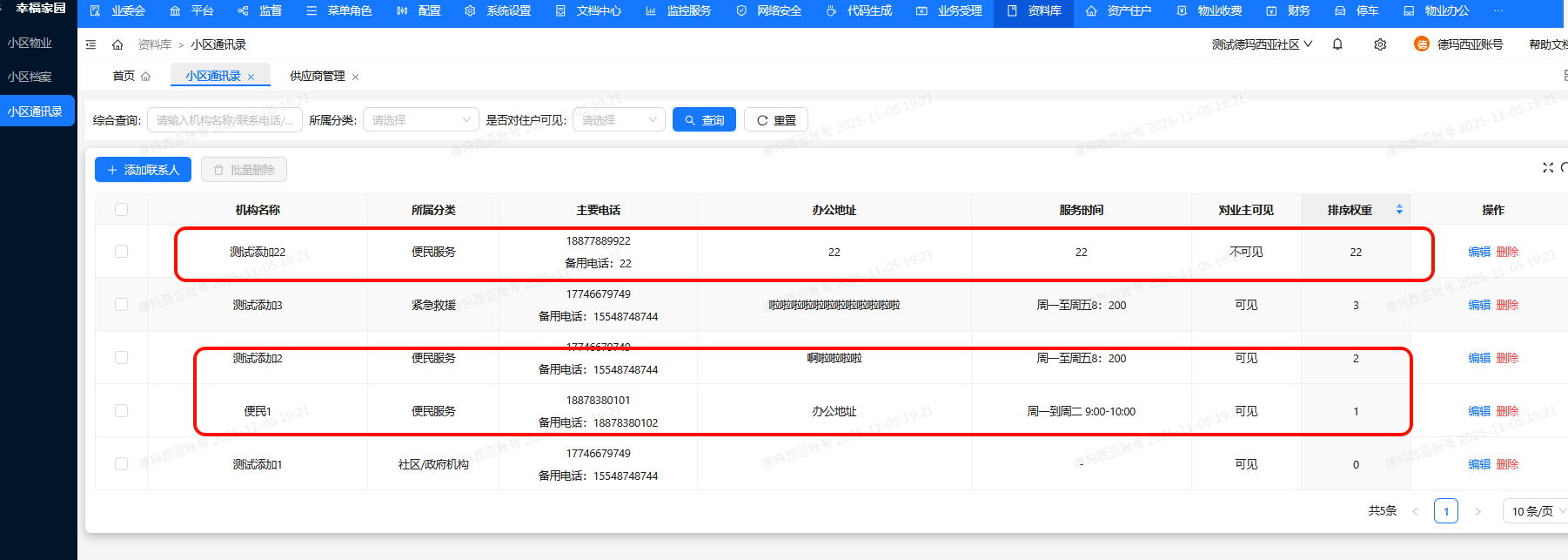Open the 所属分类 dropdown

421,120
